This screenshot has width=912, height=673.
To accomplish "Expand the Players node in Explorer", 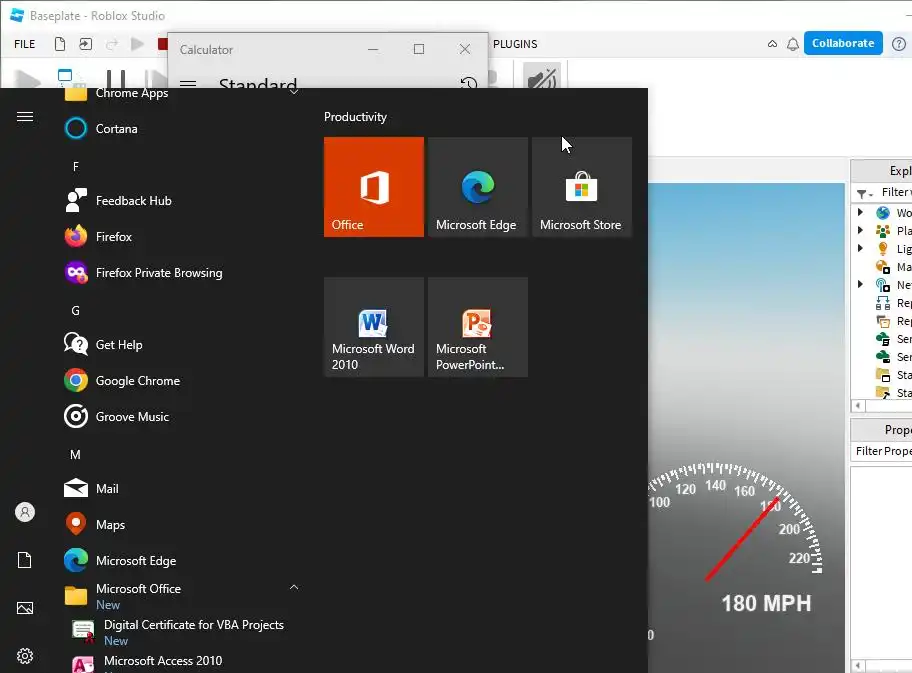I will (860, 230).
